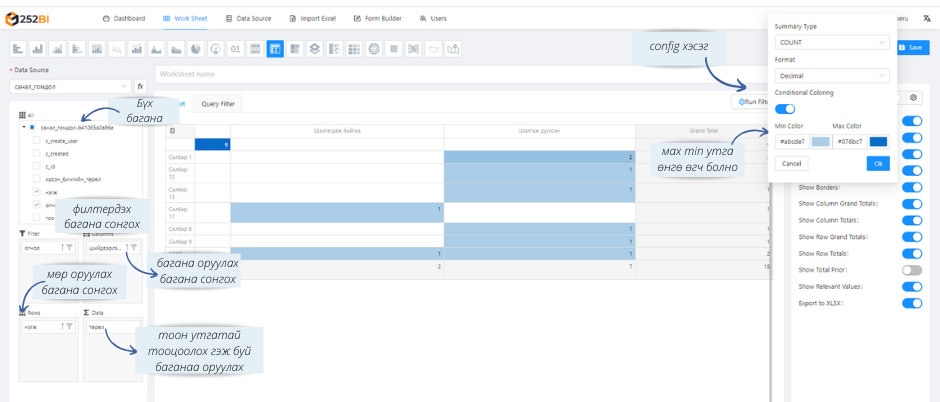Image resolution: width=940 pixels, height=402 pixels.
Task: Pick the Max Color swatch
Action: point(878,142)
